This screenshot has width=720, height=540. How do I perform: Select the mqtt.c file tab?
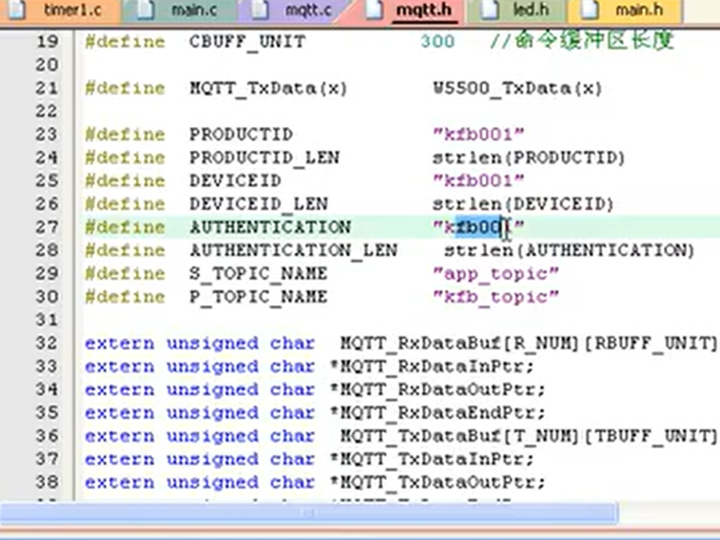307,11
